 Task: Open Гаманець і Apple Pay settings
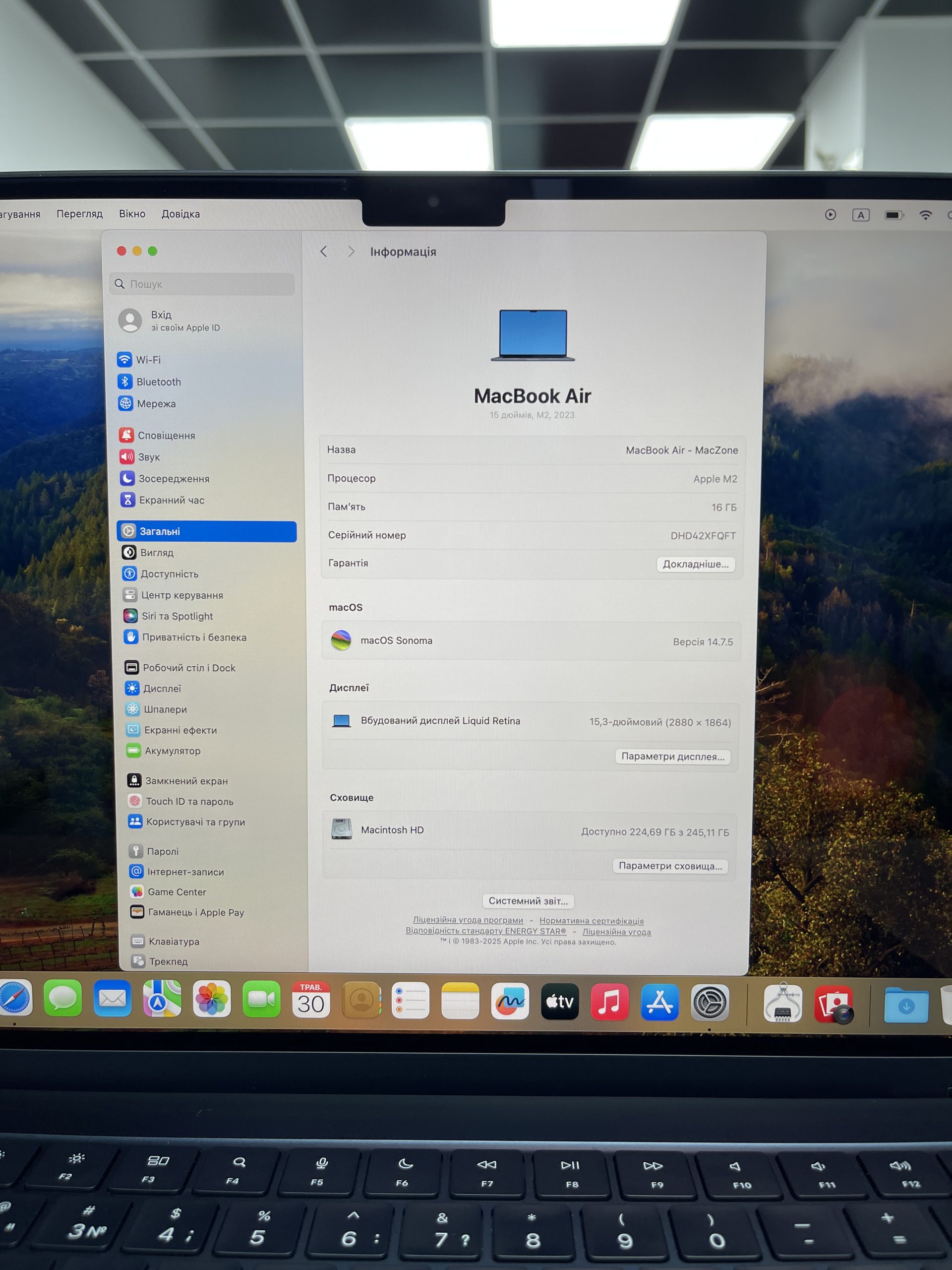(x=187, y=912)
